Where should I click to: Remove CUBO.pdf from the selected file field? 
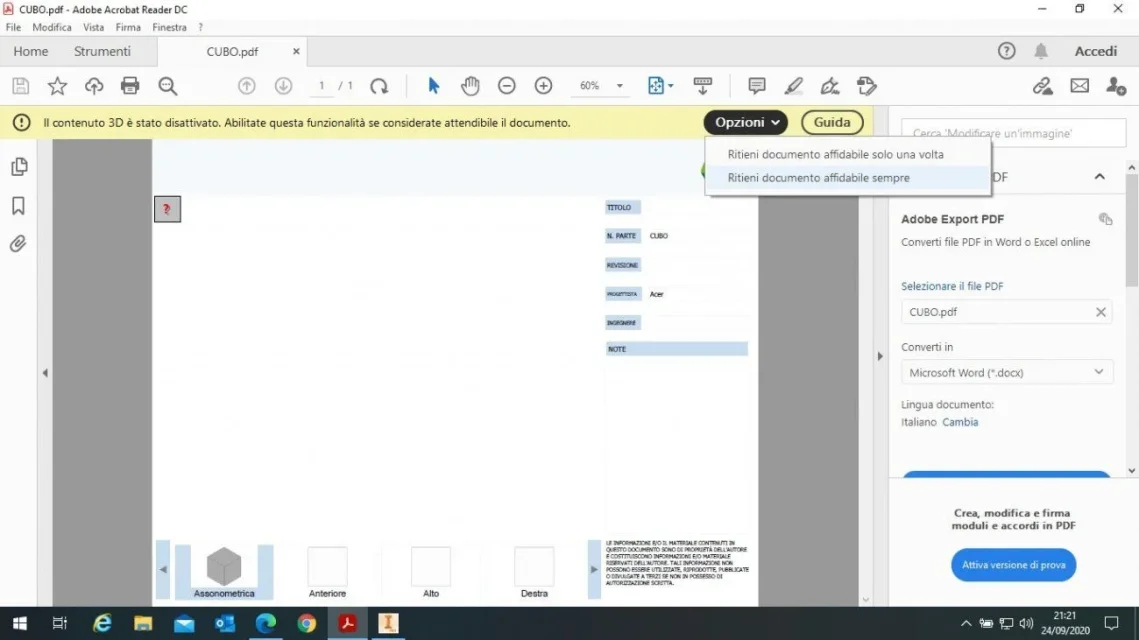click(1101, 312)
